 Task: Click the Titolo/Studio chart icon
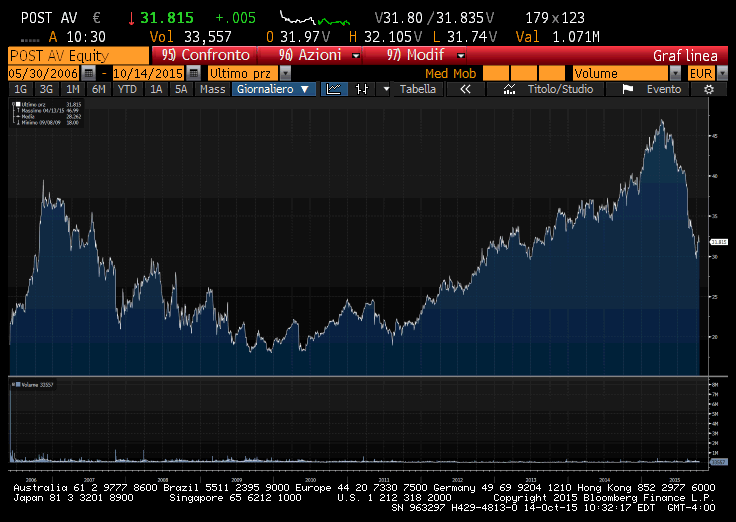pos(509,89)
